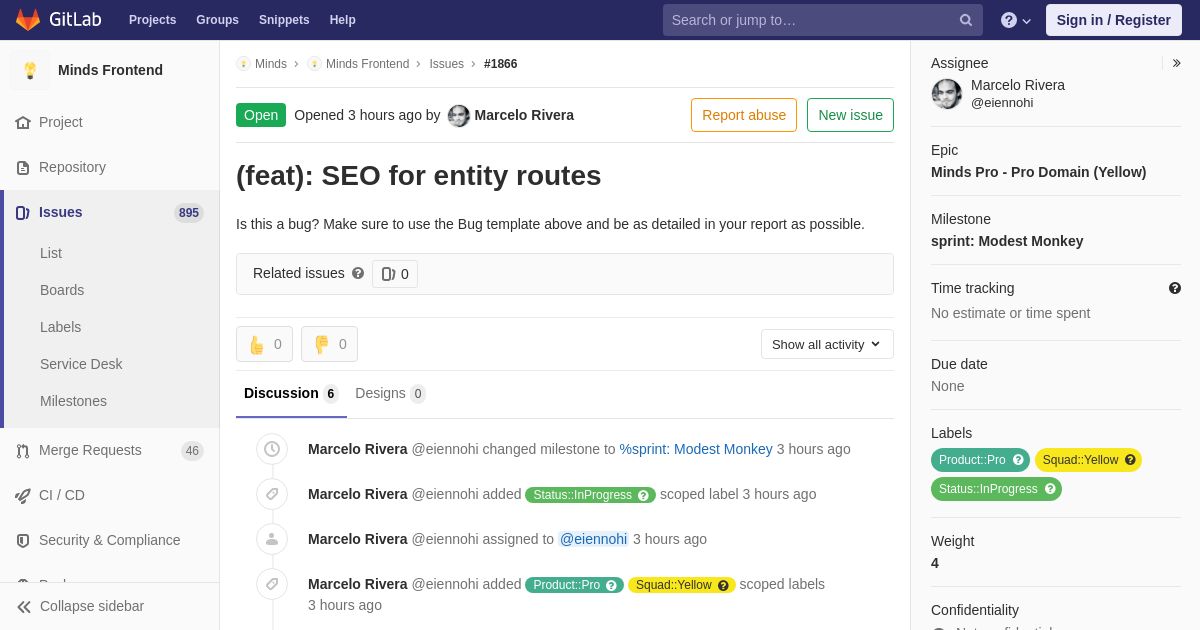The height and width of the screenshot is (630, 1200).
Task: Click the Security & Compliance shield icon
Action: 23,540
